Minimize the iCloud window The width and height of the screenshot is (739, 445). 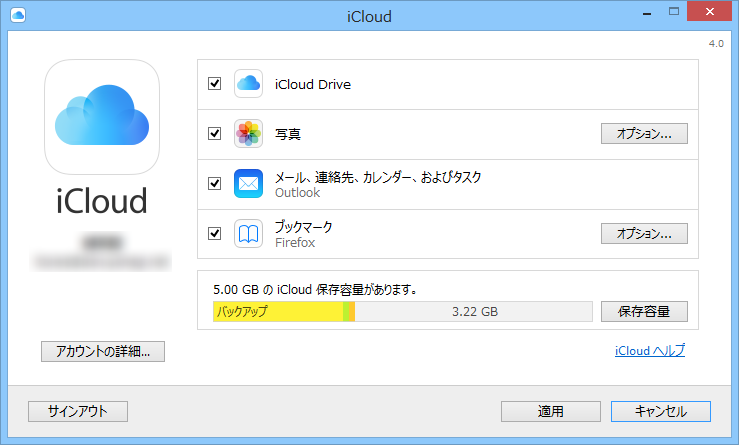coord(647,12)
